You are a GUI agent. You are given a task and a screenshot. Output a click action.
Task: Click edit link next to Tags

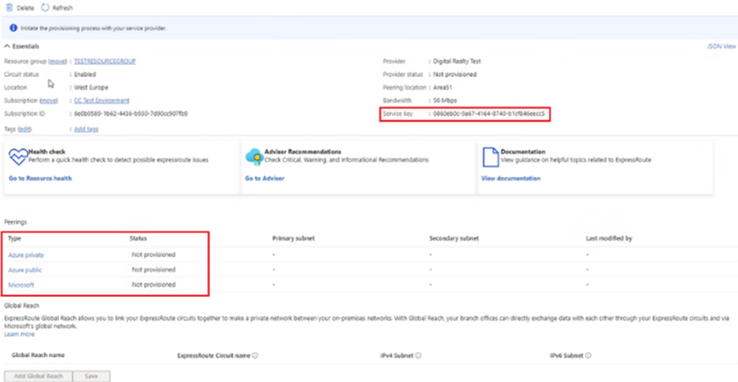coord(25,129)
